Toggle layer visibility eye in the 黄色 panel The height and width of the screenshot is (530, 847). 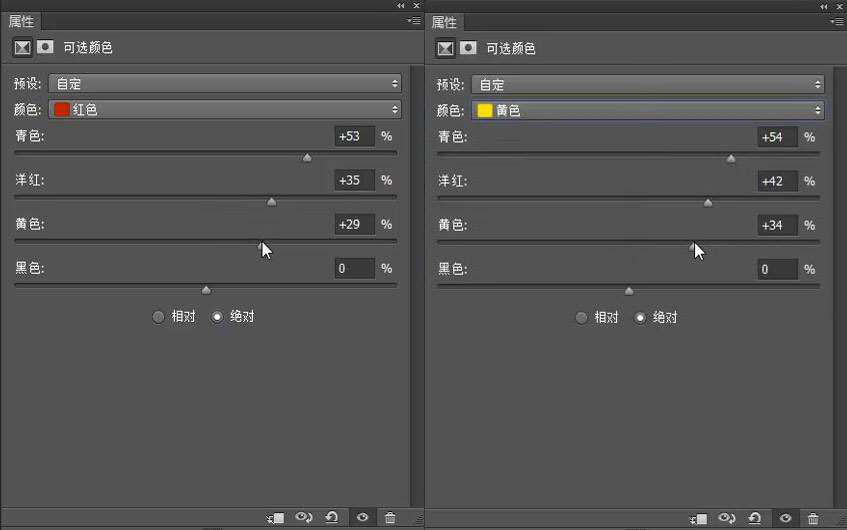coord(785,518)
